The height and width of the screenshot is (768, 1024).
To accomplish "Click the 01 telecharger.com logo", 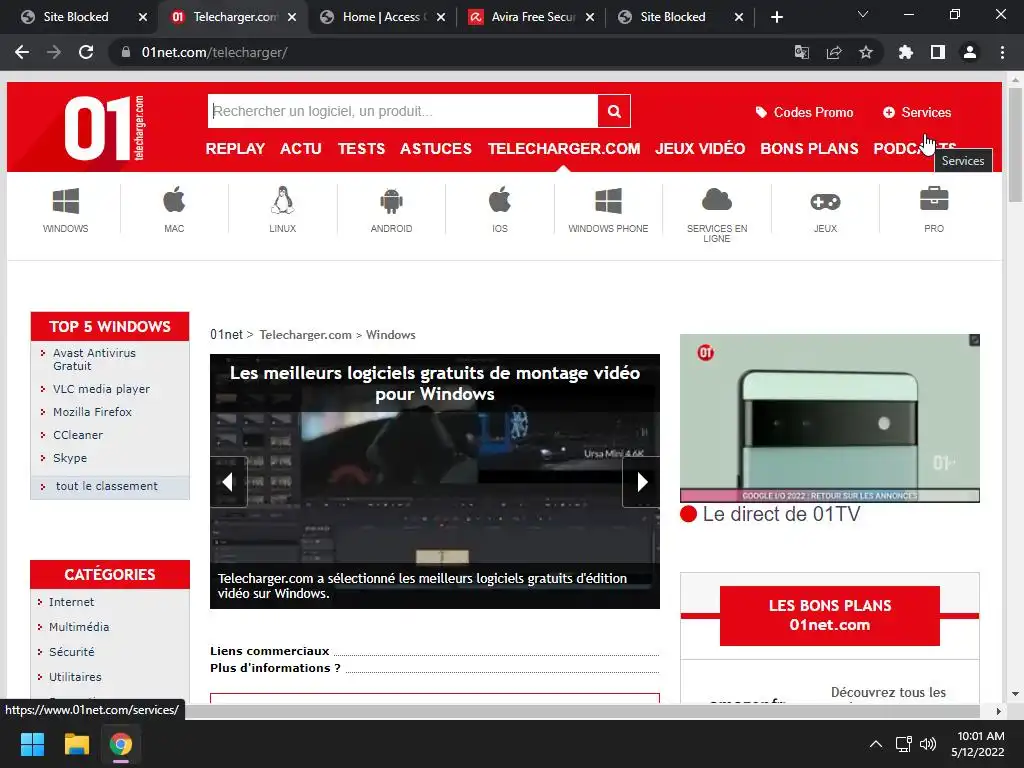I will coord(104,127).
